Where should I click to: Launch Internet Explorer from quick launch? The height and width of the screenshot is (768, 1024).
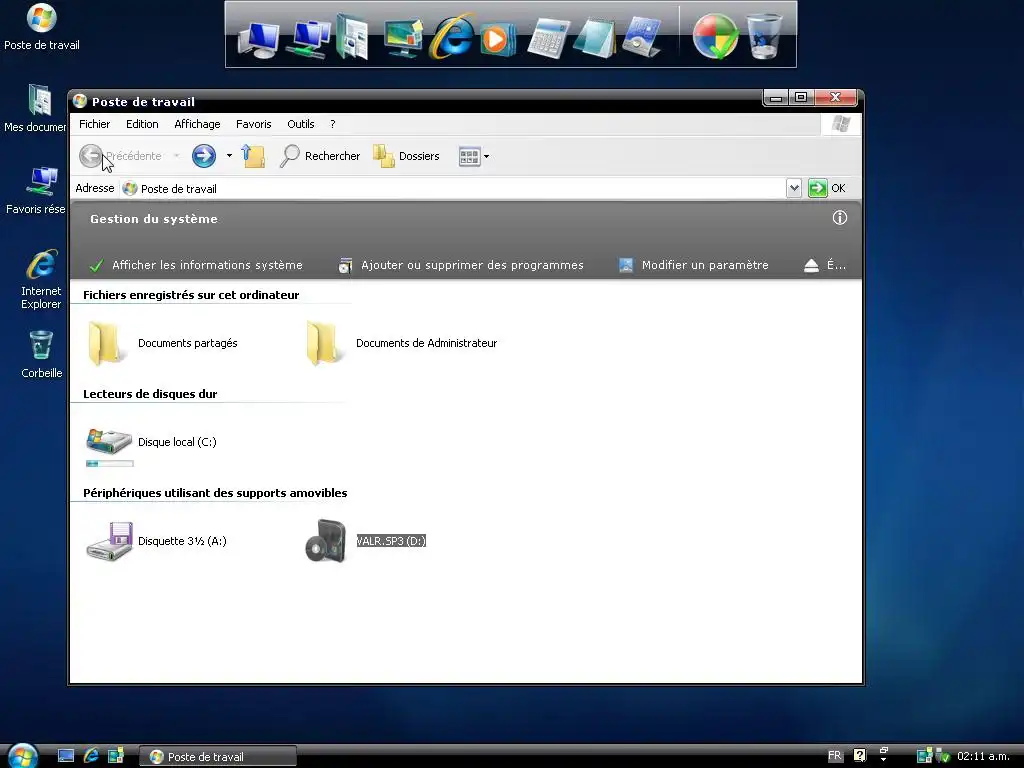pos(91,756)
